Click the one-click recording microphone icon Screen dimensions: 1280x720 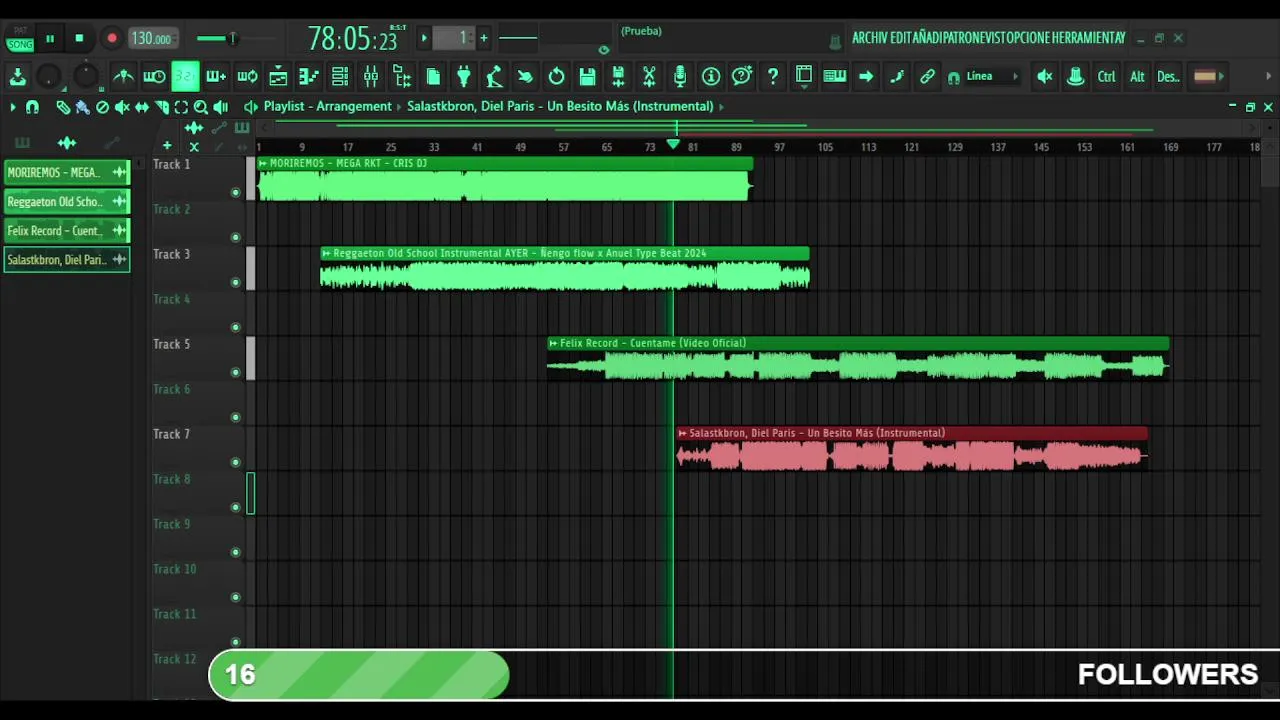pos(680,76)
